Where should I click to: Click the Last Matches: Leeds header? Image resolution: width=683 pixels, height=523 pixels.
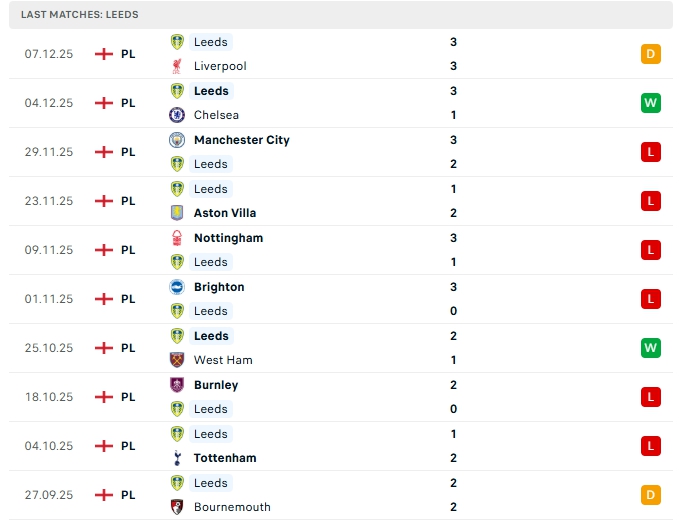[x=80, y=15]
